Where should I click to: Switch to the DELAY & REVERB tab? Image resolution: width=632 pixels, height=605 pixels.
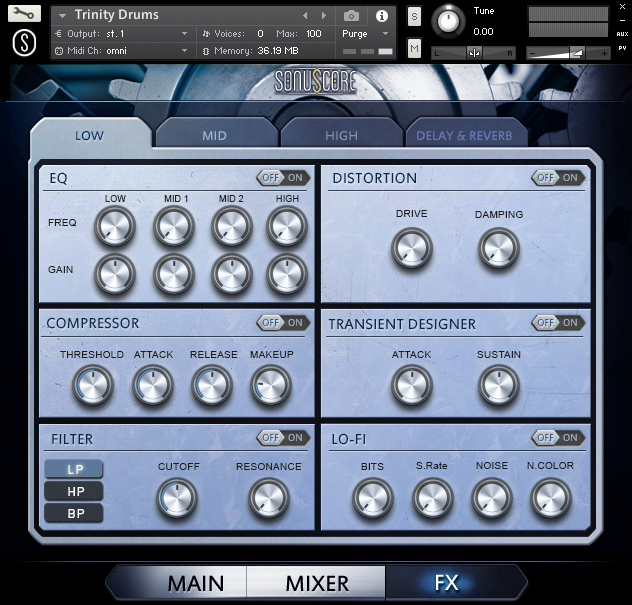tap(464, 135)
